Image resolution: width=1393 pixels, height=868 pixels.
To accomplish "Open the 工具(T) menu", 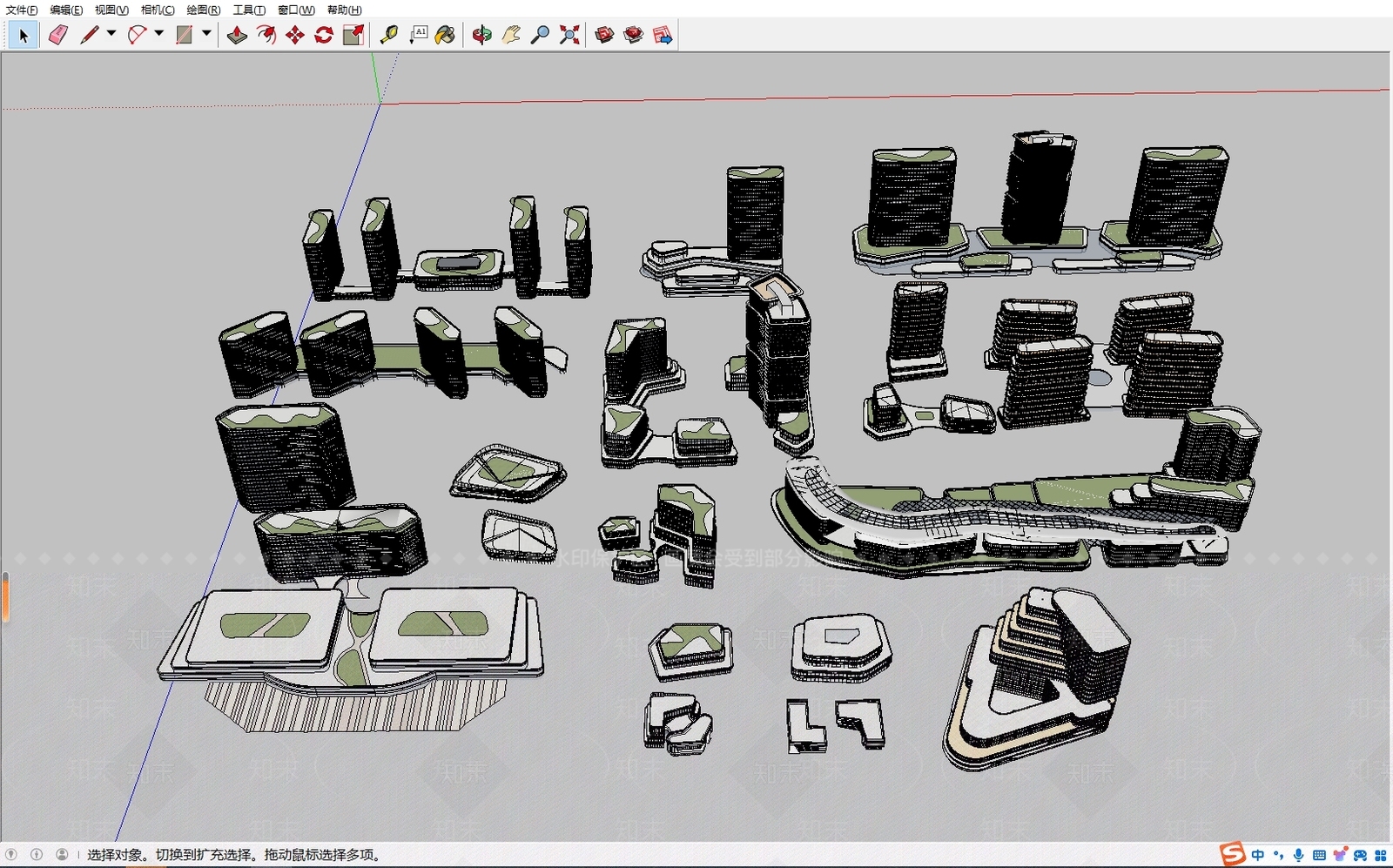I will [x=249, y=10].
